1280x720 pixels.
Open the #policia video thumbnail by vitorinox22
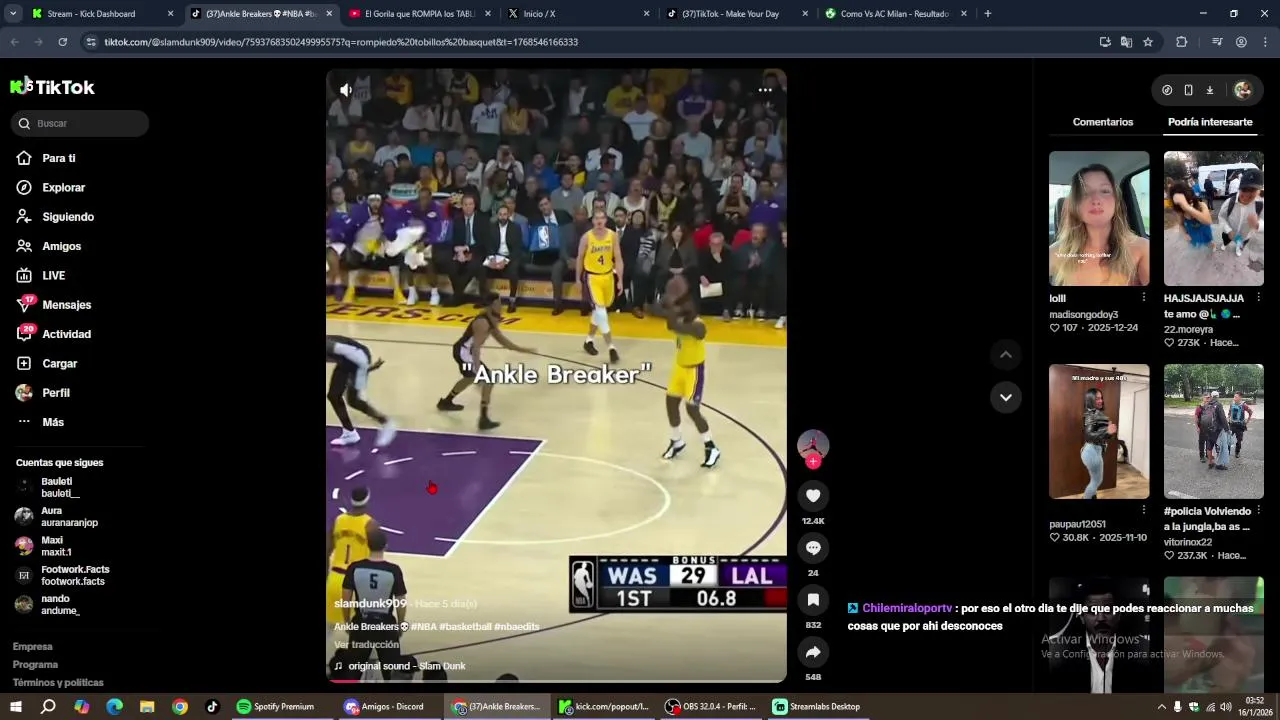1214,432
